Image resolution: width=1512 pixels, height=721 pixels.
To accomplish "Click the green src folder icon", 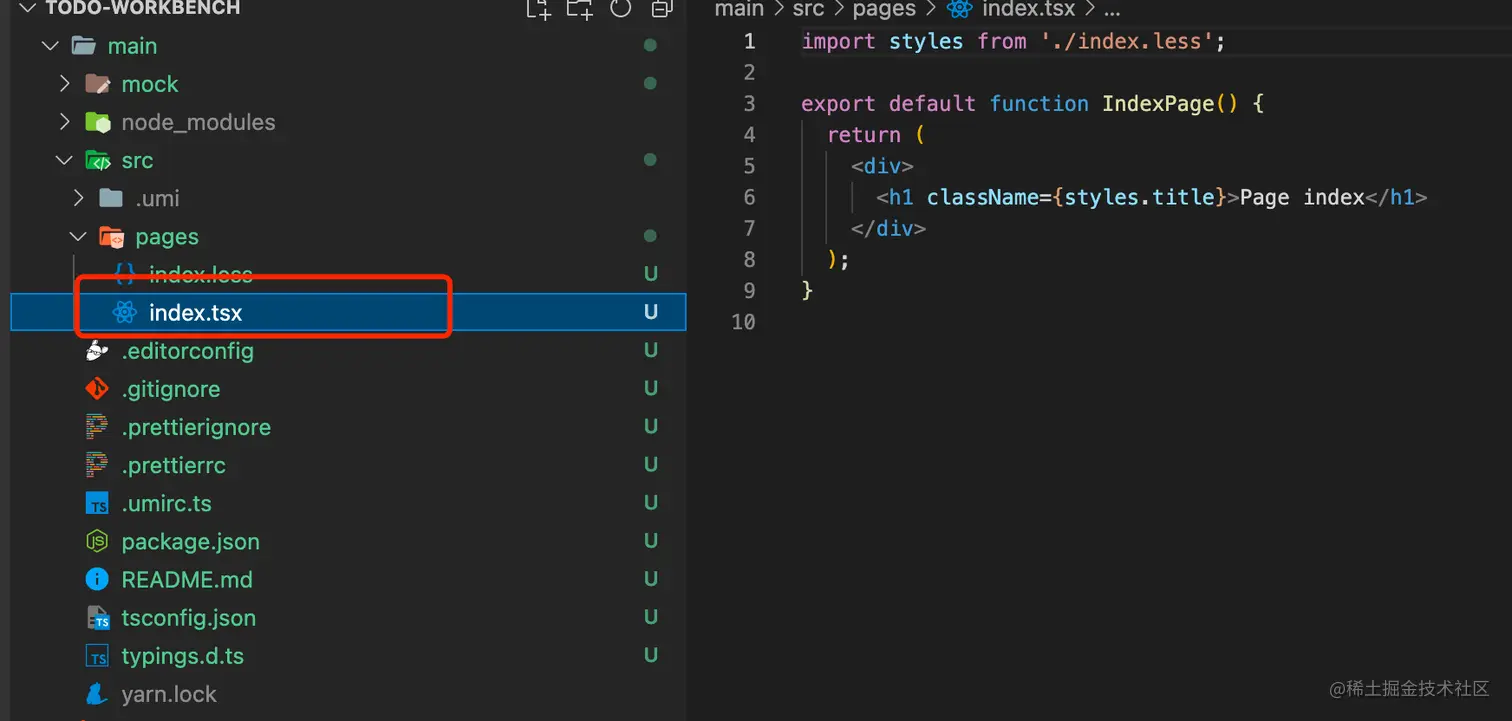I will point(97,160).
